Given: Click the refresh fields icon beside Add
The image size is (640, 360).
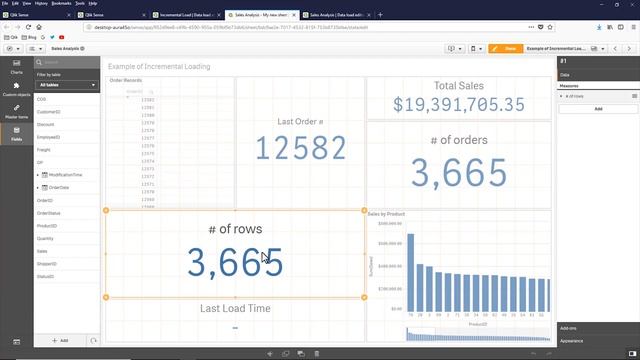Looking at the screenshot, I should coord(93,340).
